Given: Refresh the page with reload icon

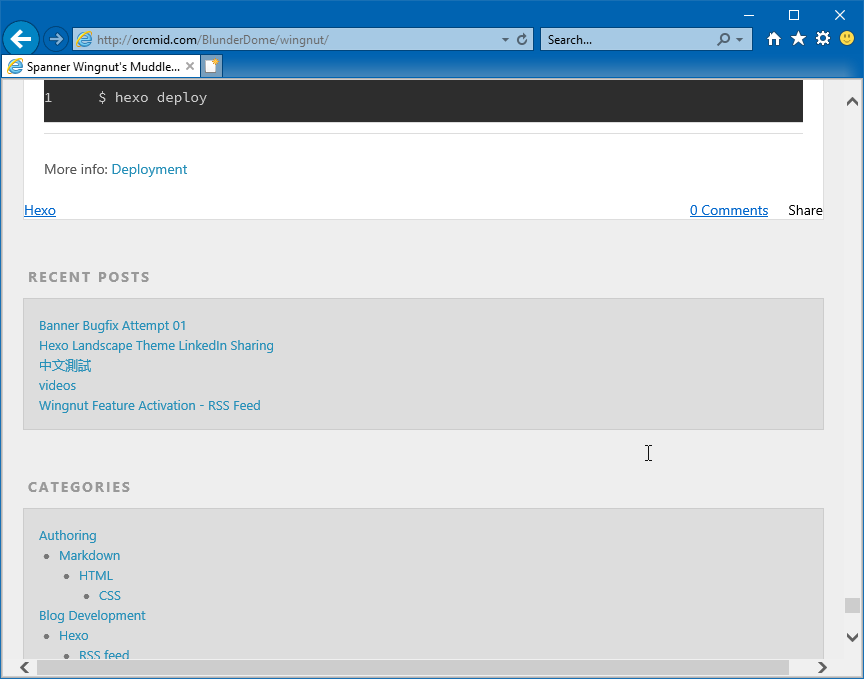Looking at the screenshot, I should (522, 40).
